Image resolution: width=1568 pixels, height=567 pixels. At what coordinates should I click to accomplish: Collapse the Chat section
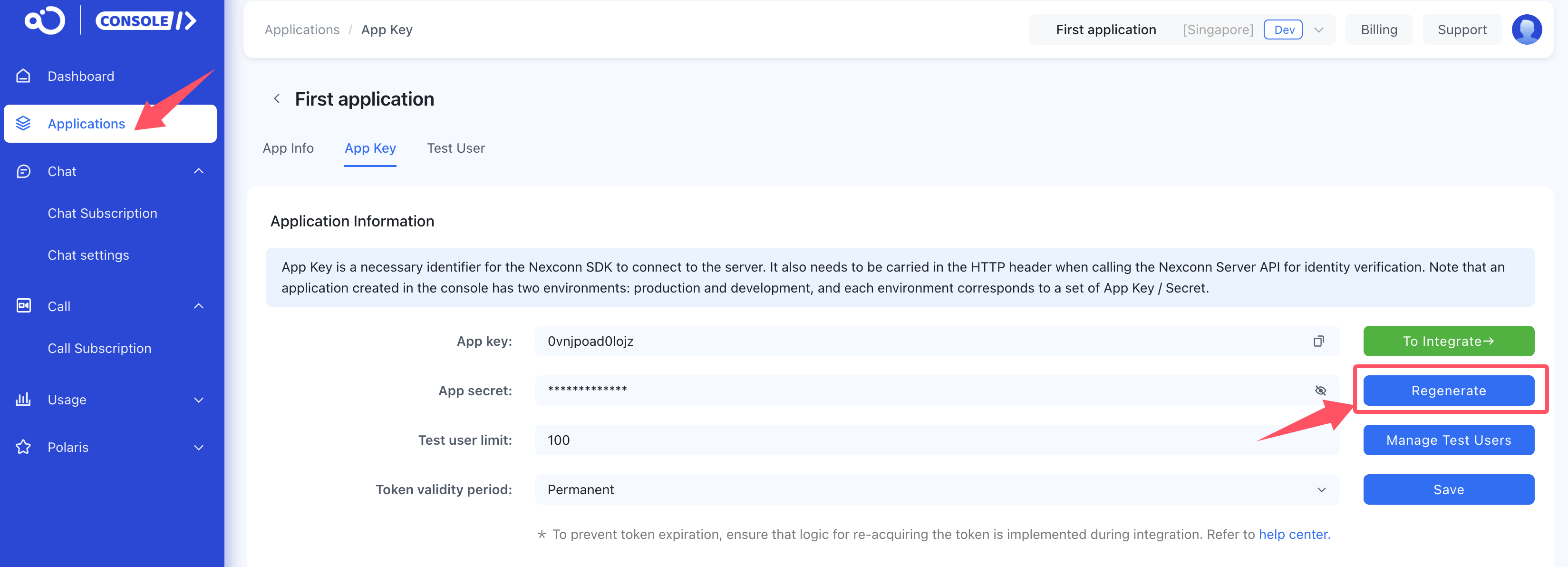coord(198,171)
